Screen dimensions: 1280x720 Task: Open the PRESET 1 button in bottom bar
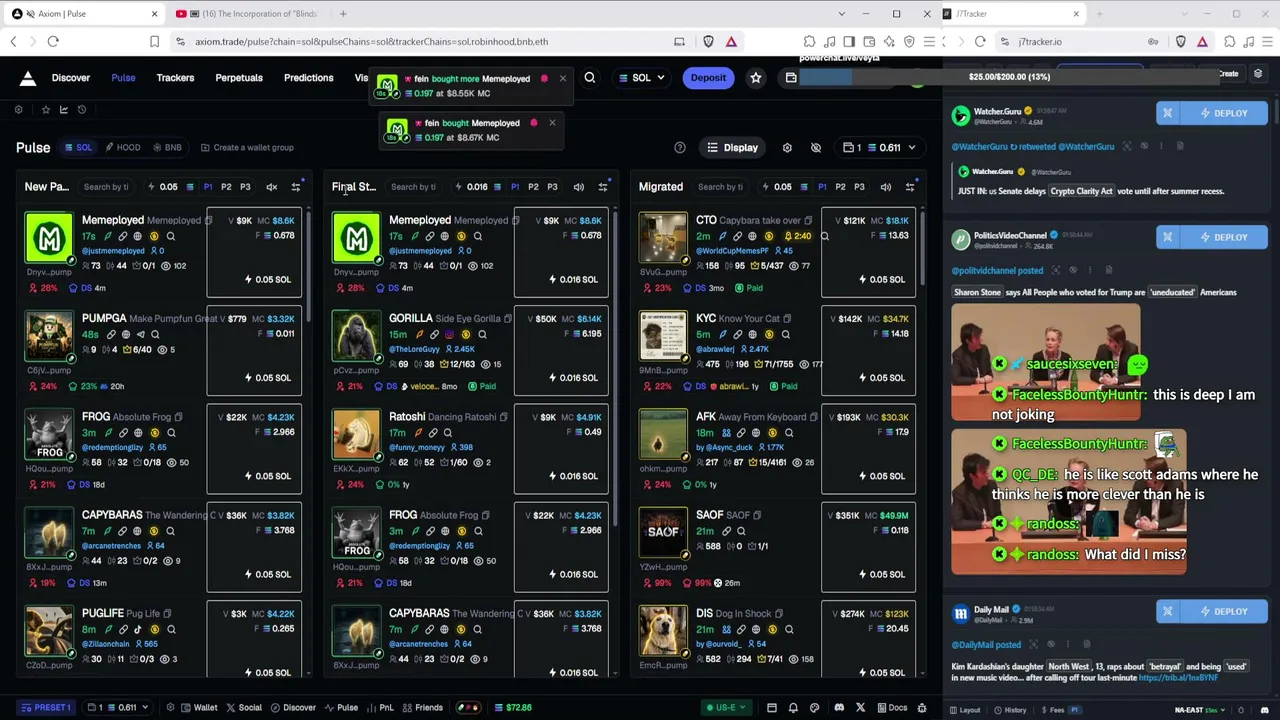(x=46, y=708)
